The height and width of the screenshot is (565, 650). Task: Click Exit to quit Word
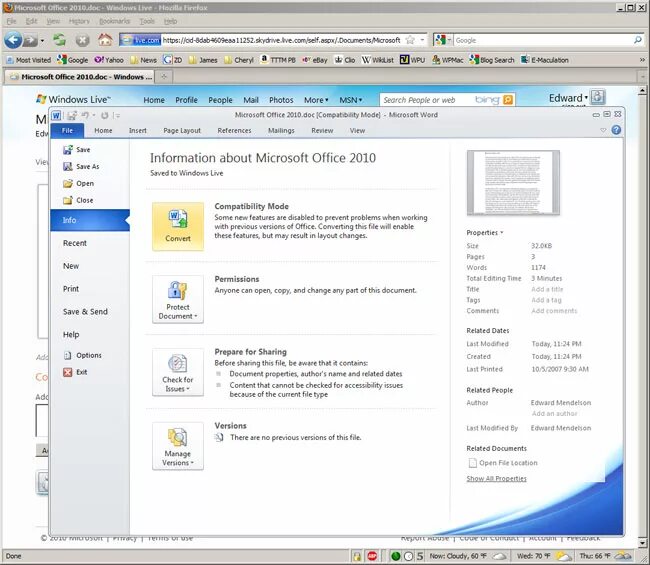tap(75, 372)
